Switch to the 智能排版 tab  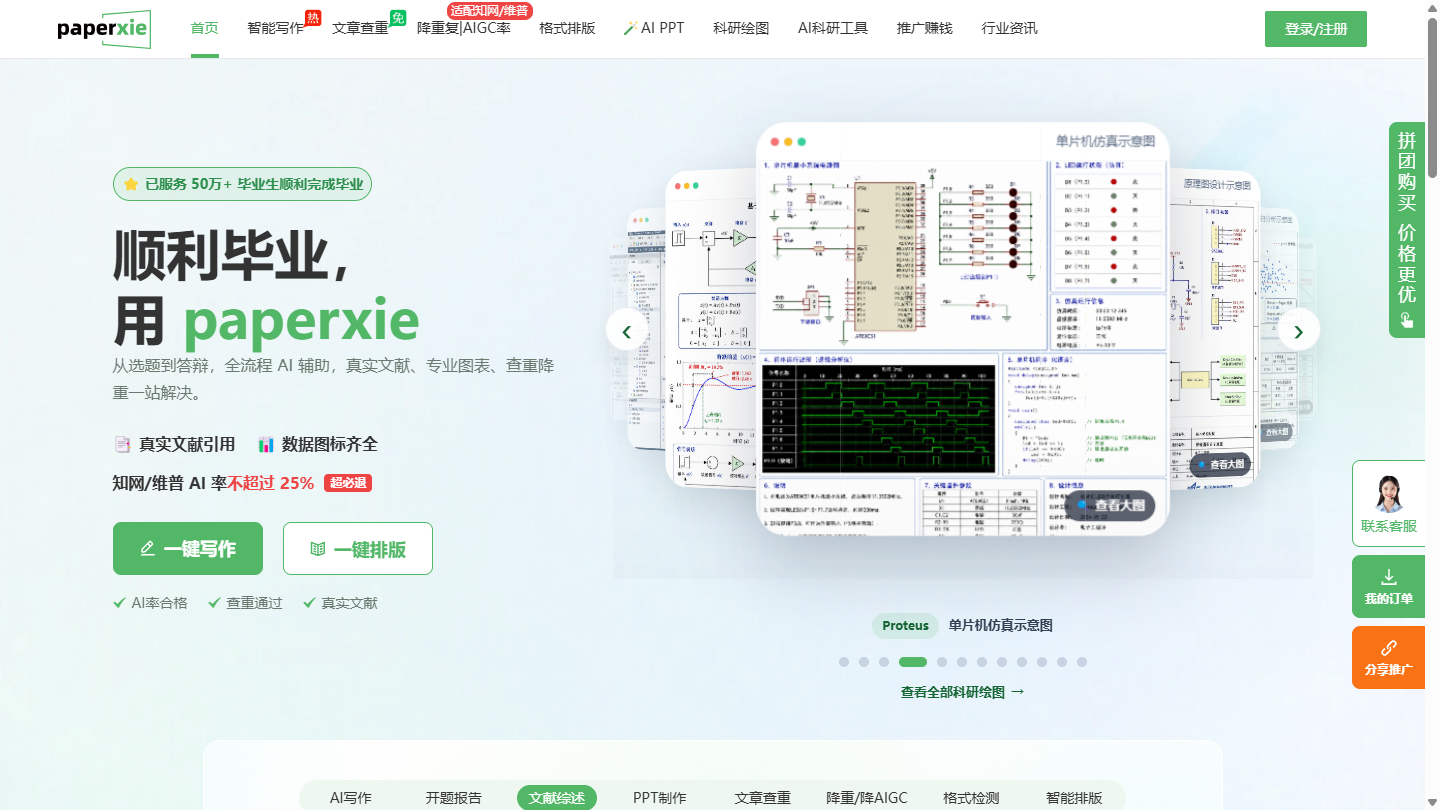pos(1074,798)
